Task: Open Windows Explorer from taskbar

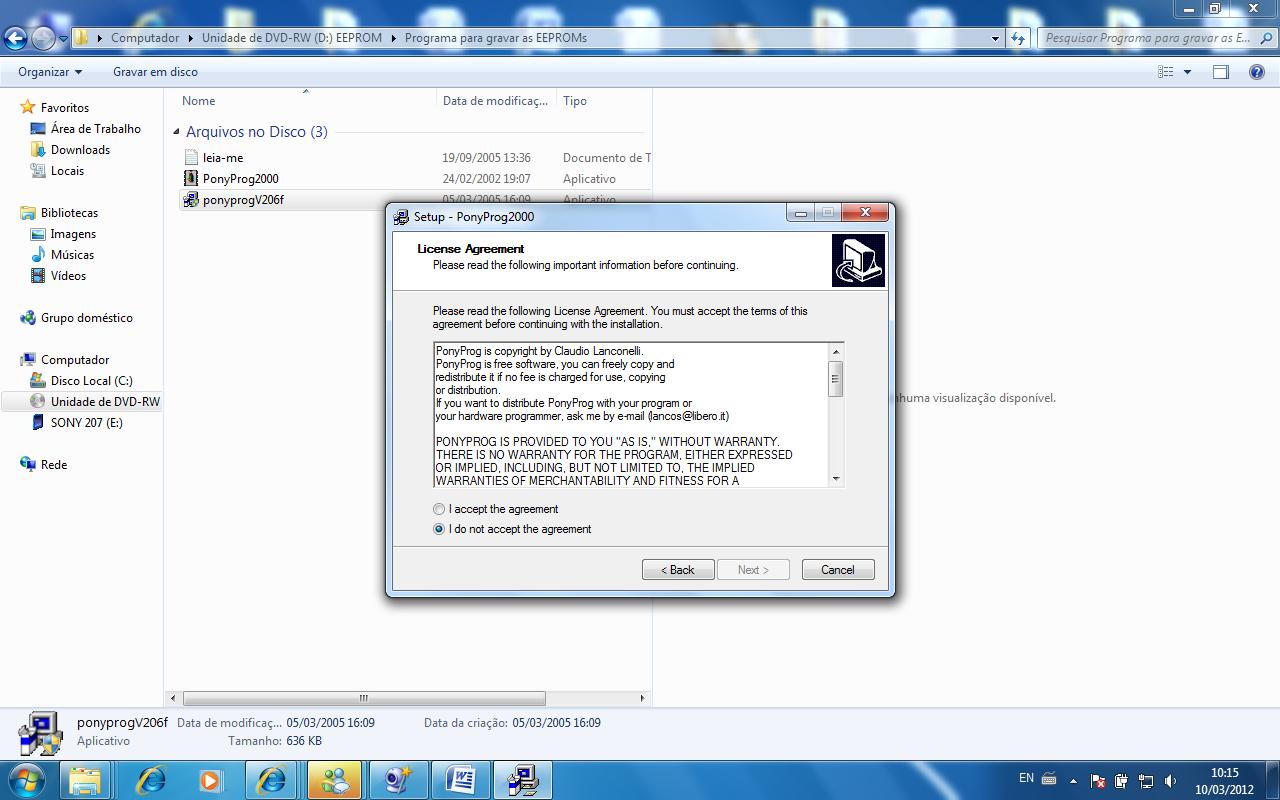Action: pos(86,779)
